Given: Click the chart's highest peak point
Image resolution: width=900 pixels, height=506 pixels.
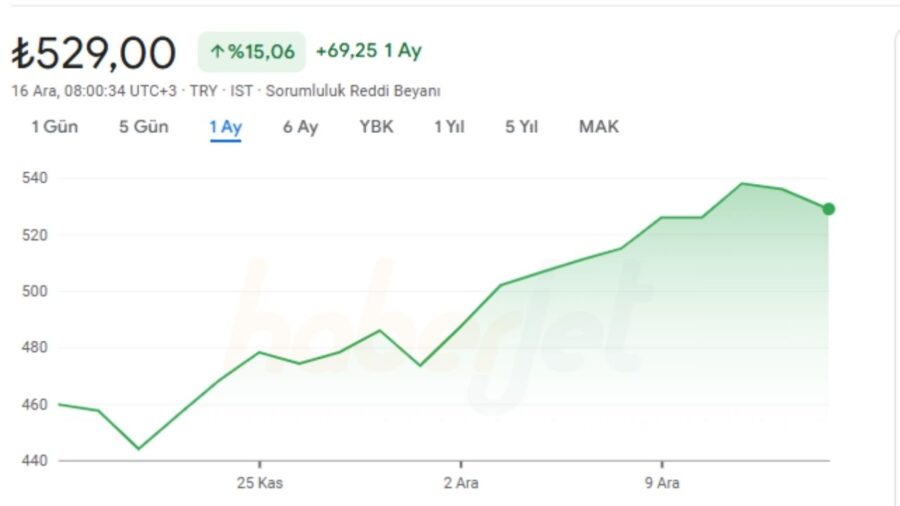Looking at the screenshot, I should [x=742, y=184].
